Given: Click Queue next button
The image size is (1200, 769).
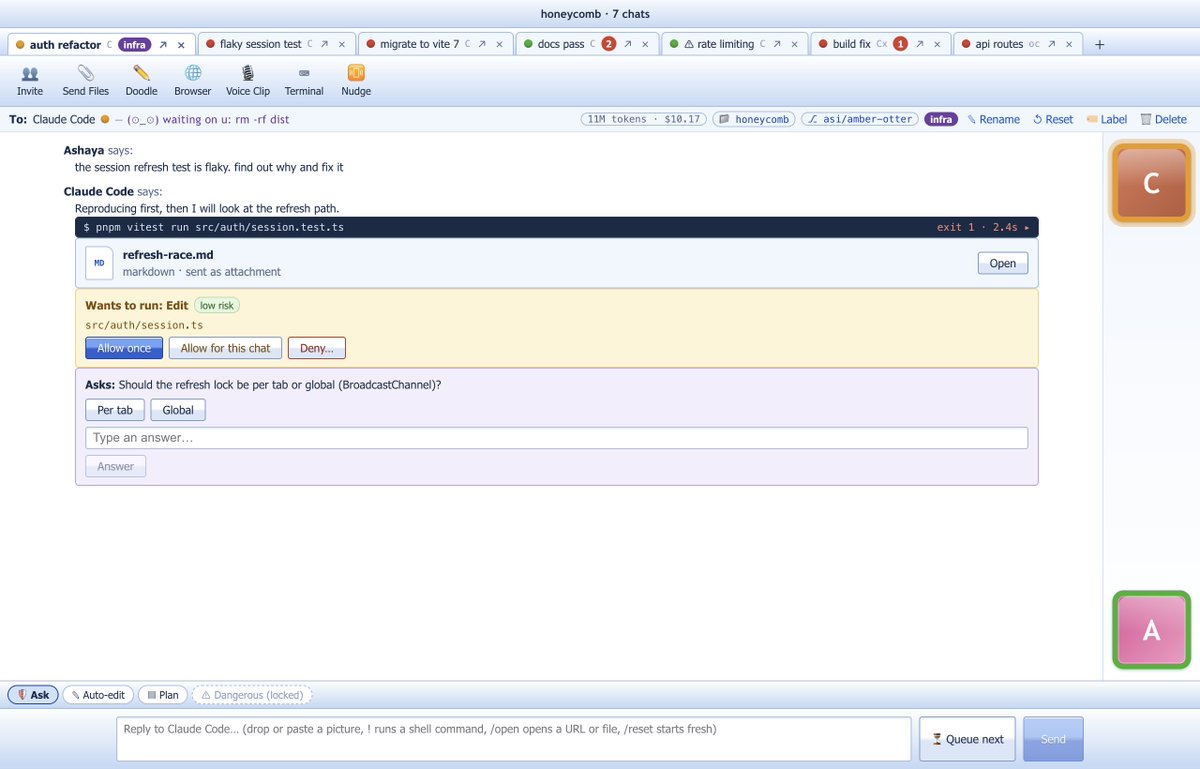Looking at the screenshot, I should [968, 739].
